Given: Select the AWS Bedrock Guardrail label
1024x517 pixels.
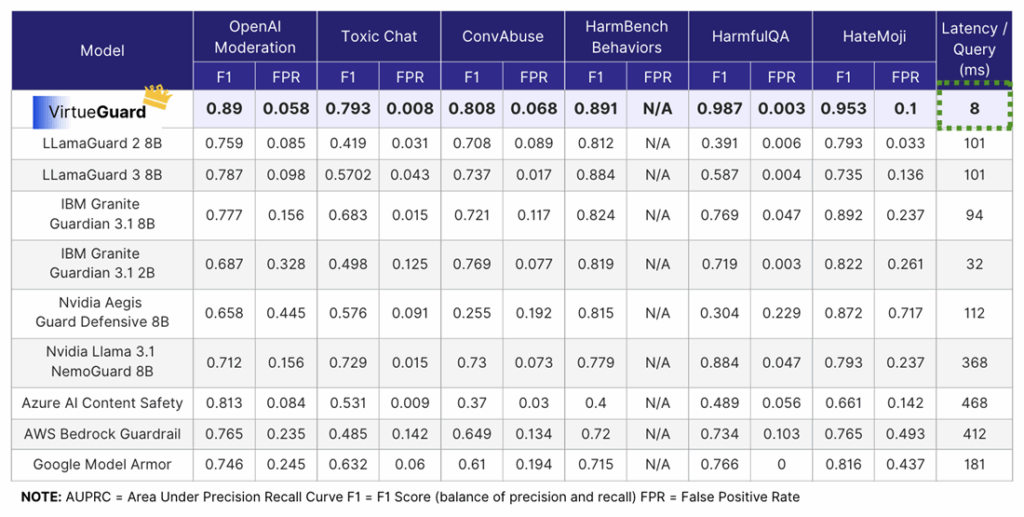Looking at the screenshot, I should (x=103, y=434).
